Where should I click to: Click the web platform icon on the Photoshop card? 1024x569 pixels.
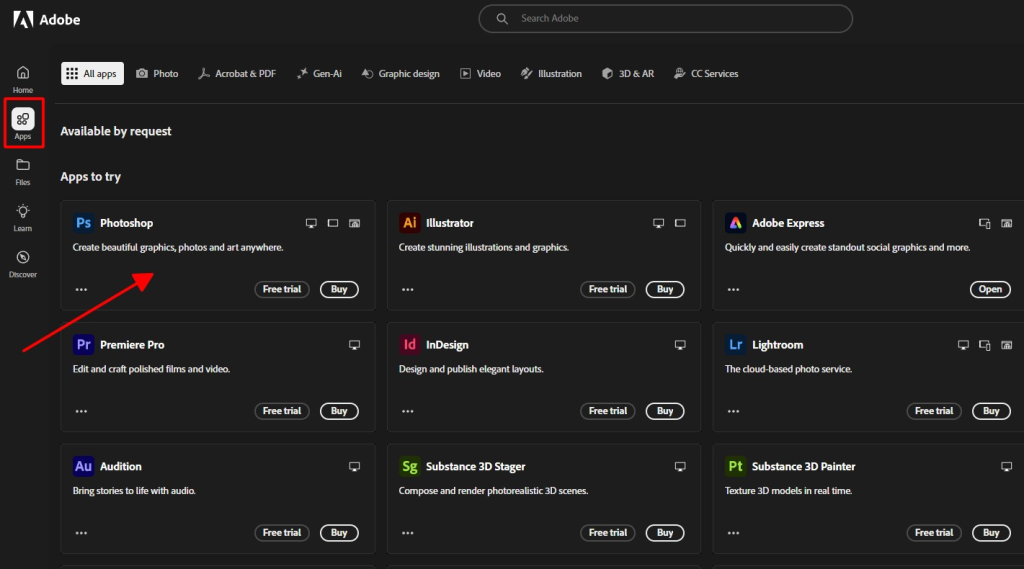[354, 223]
